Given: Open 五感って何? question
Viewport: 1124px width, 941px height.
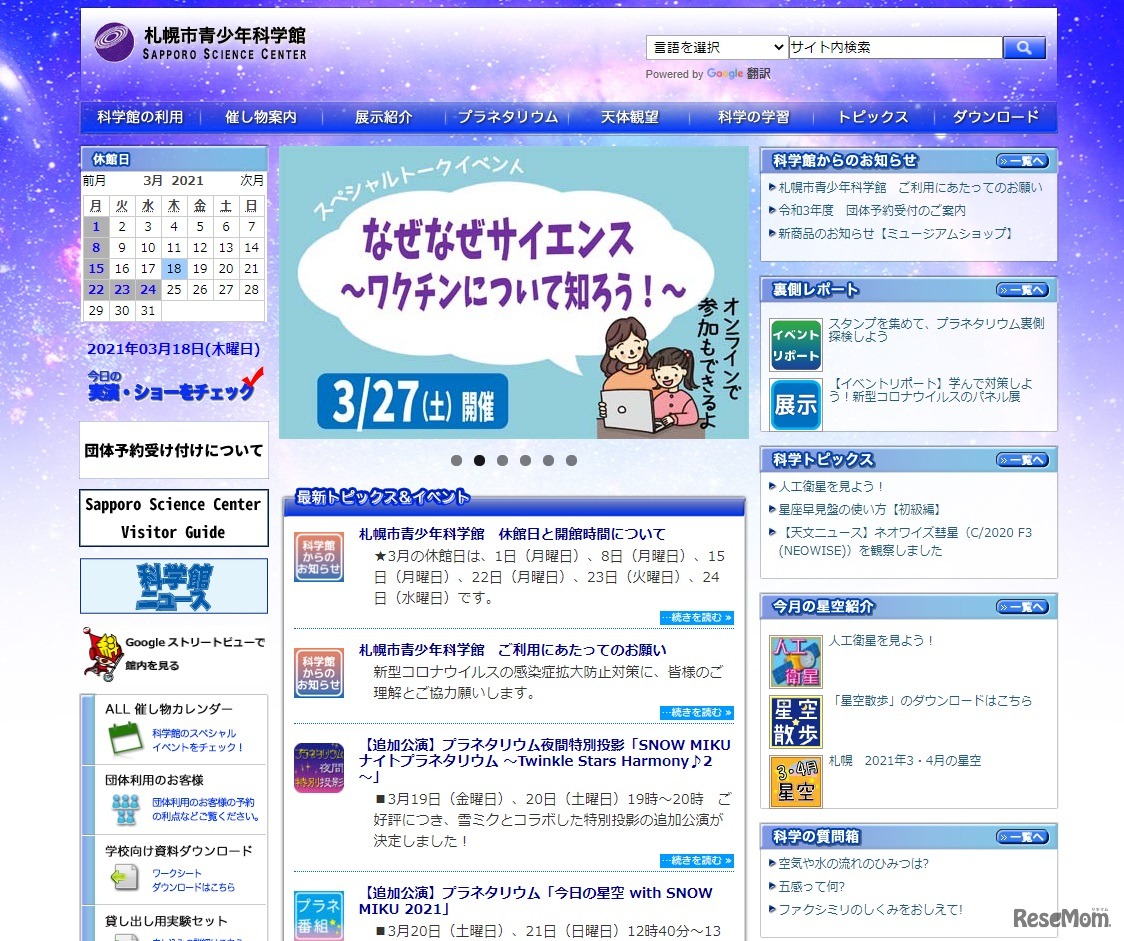Looking at the screenshot, I should (811, 887).
